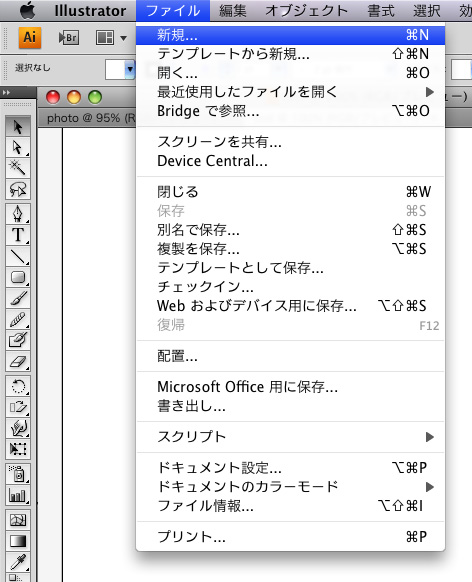Open the Apple menu
This screenshot has height=582, width=472.
tap(27, 10)
